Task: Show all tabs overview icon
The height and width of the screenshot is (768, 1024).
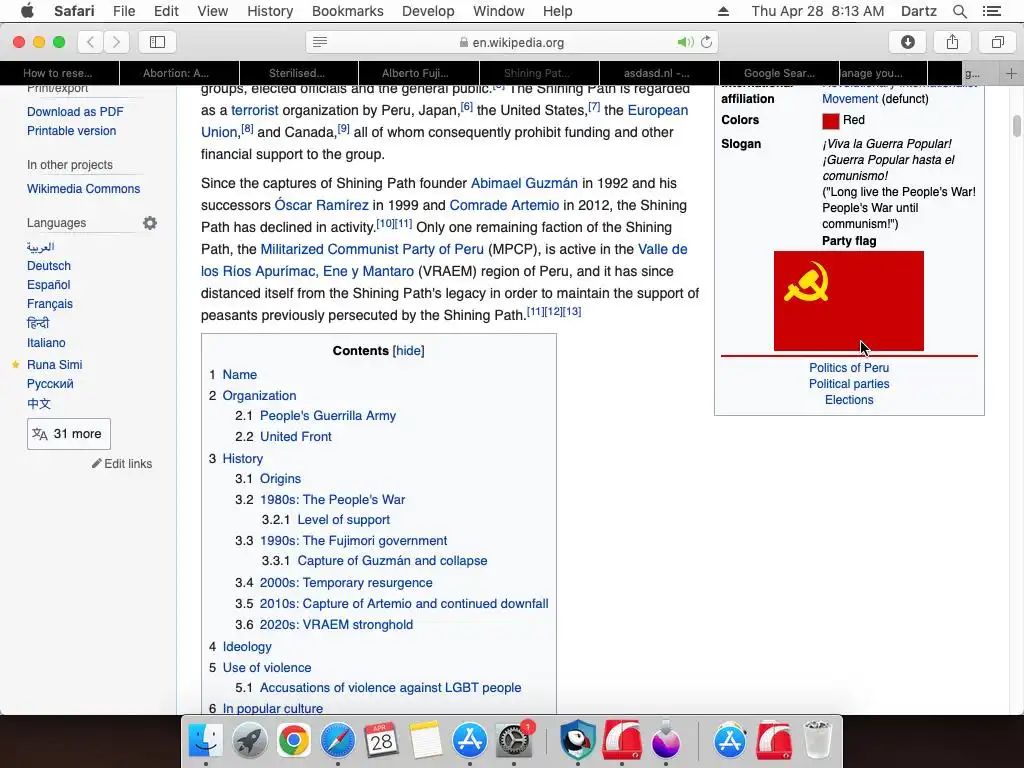Action: pos(997,42)
